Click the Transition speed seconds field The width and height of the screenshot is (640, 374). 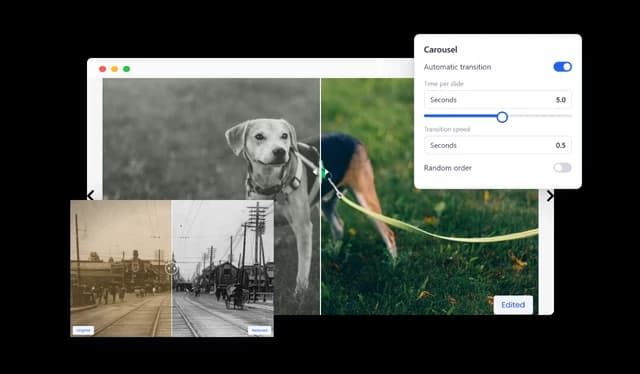(498, 145)
